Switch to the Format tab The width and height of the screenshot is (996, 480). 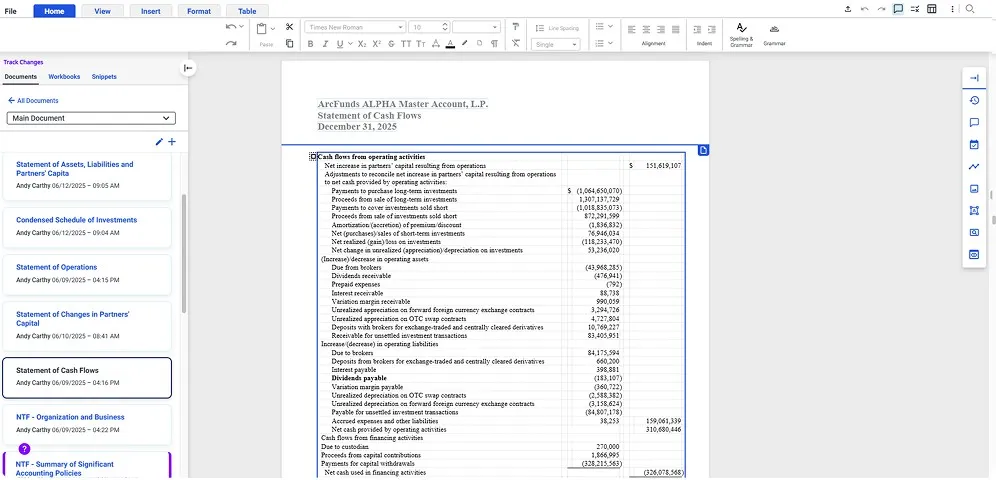(199, 11)
